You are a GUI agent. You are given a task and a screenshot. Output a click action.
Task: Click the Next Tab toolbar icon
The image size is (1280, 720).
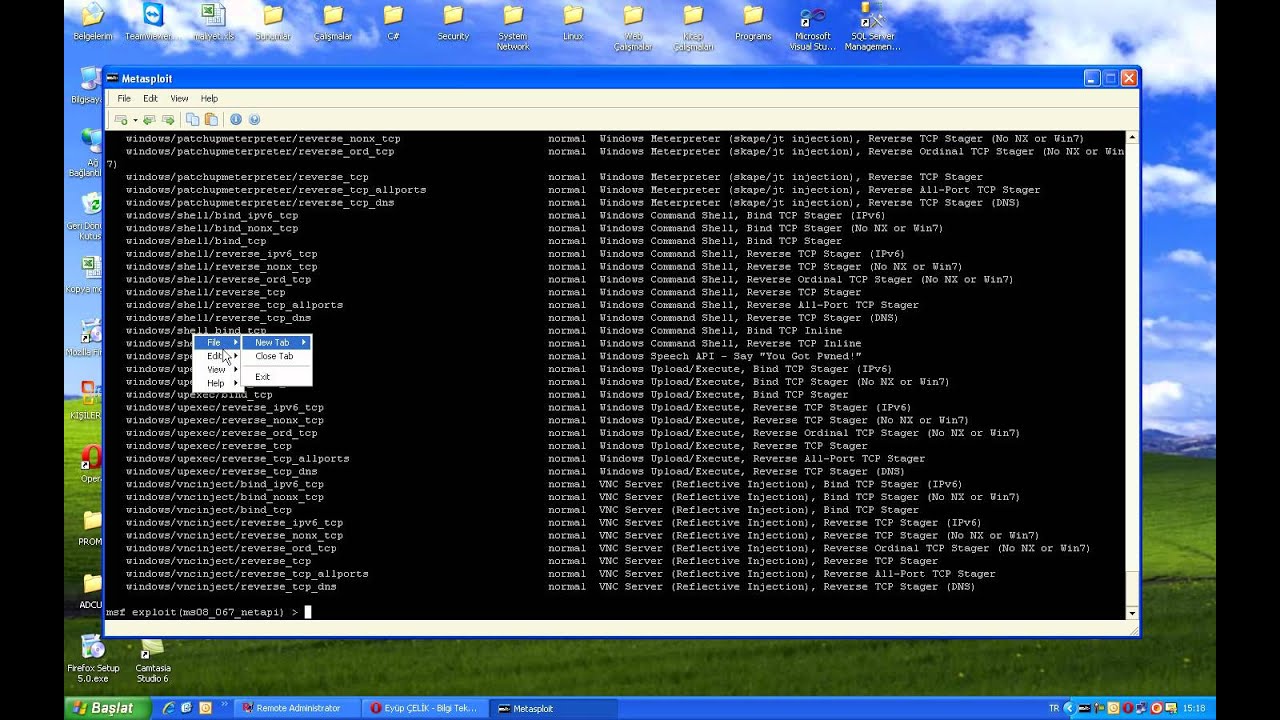click(x=168, y=119)
